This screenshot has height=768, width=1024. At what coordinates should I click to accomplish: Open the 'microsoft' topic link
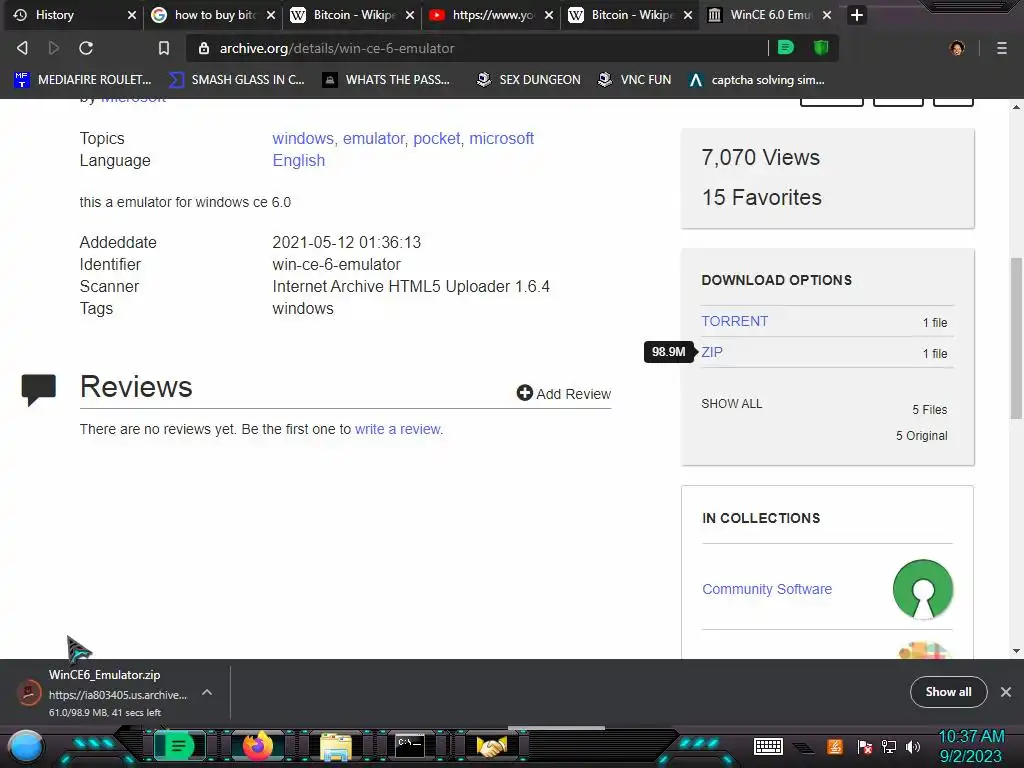tap(502, 138)
